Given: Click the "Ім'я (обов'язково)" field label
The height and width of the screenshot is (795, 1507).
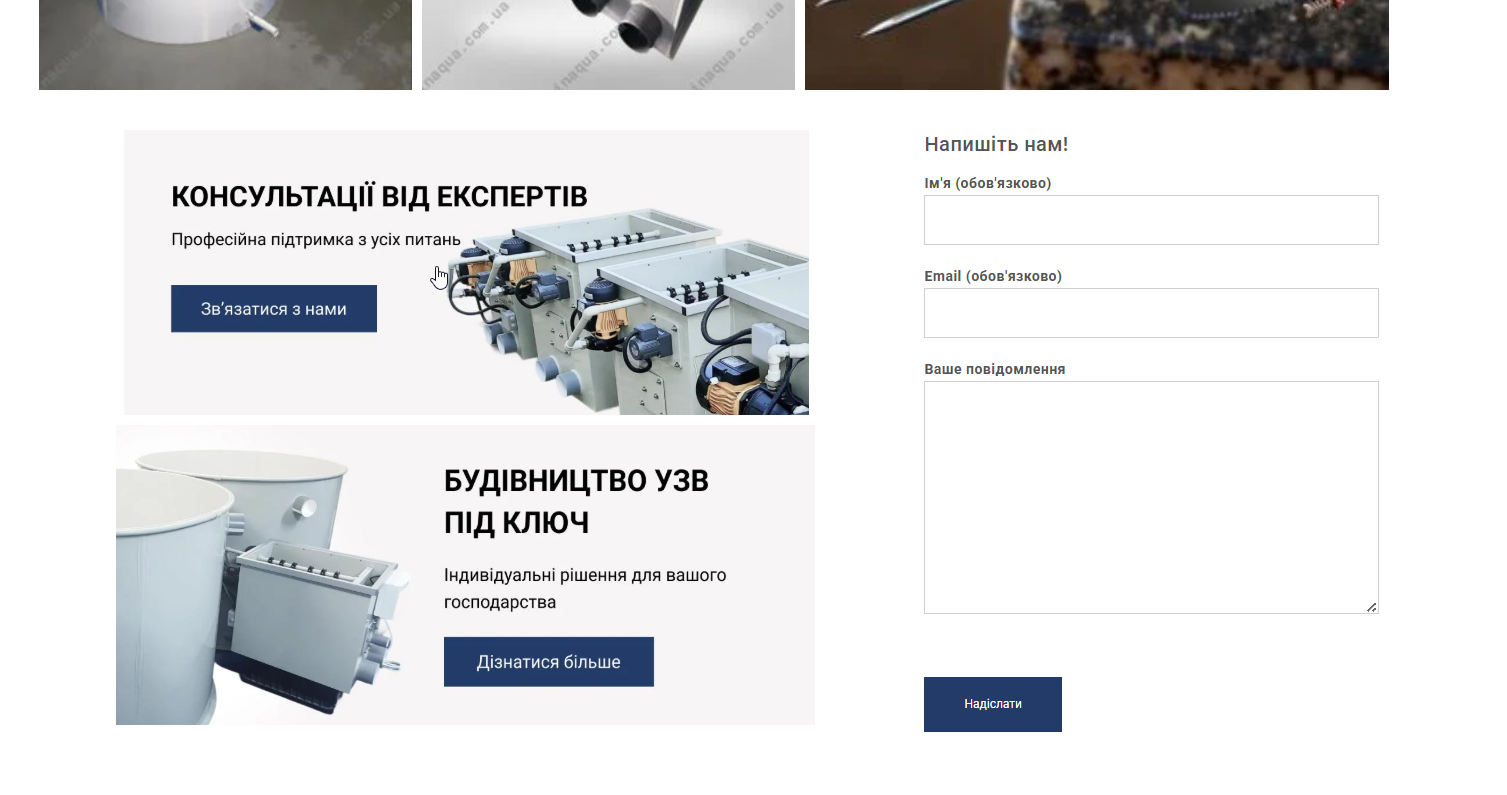Looking at the screenshot, I should (988, 183).
